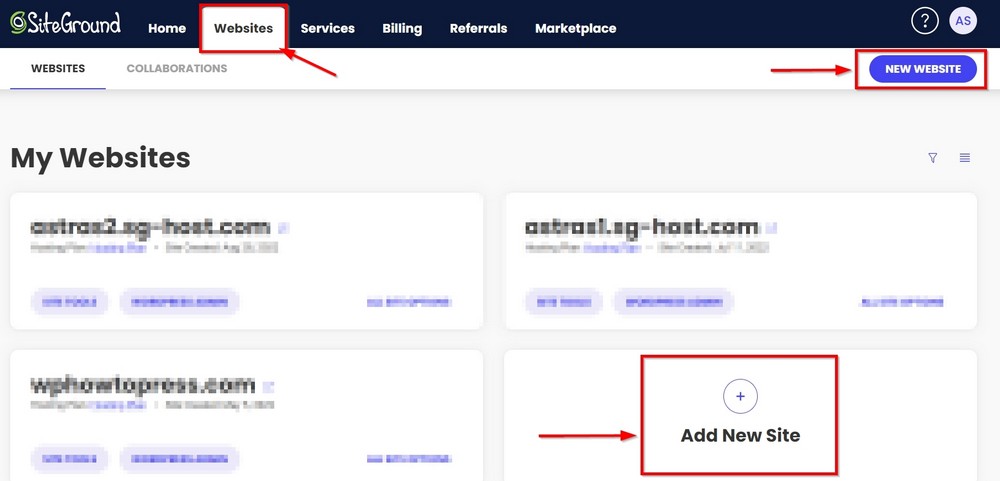The width and height of the screenshot is (1000, 481).
Task: Click the plus circle icon to add site
Action: (740, 396)
